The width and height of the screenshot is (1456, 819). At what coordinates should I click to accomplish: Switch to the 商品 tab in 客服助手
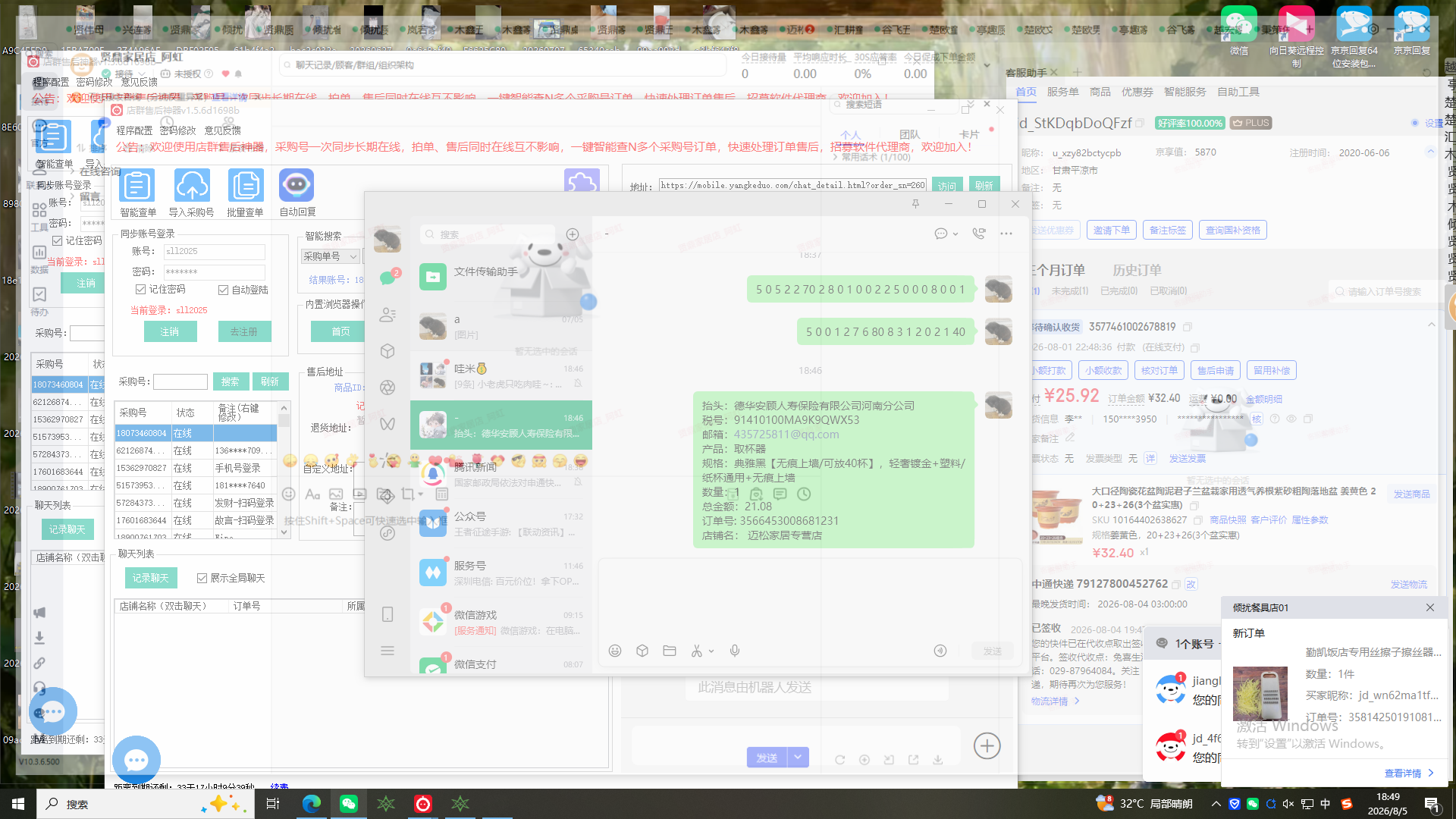tap(1100, 92)
